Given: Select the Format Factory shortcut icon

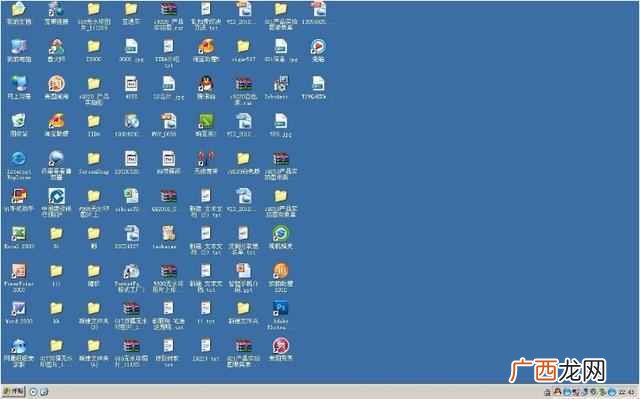Looking at the screenshot, I should click(x=131, y=270).
